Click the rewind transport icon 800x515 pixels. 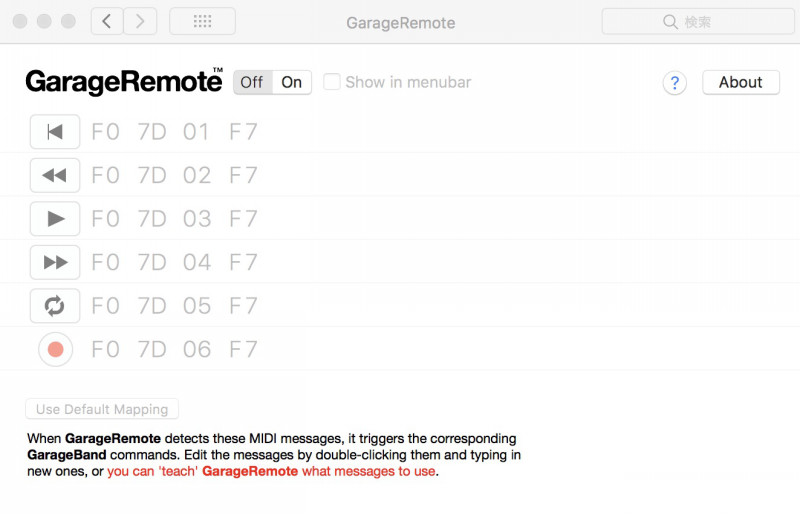click(55, 176)
